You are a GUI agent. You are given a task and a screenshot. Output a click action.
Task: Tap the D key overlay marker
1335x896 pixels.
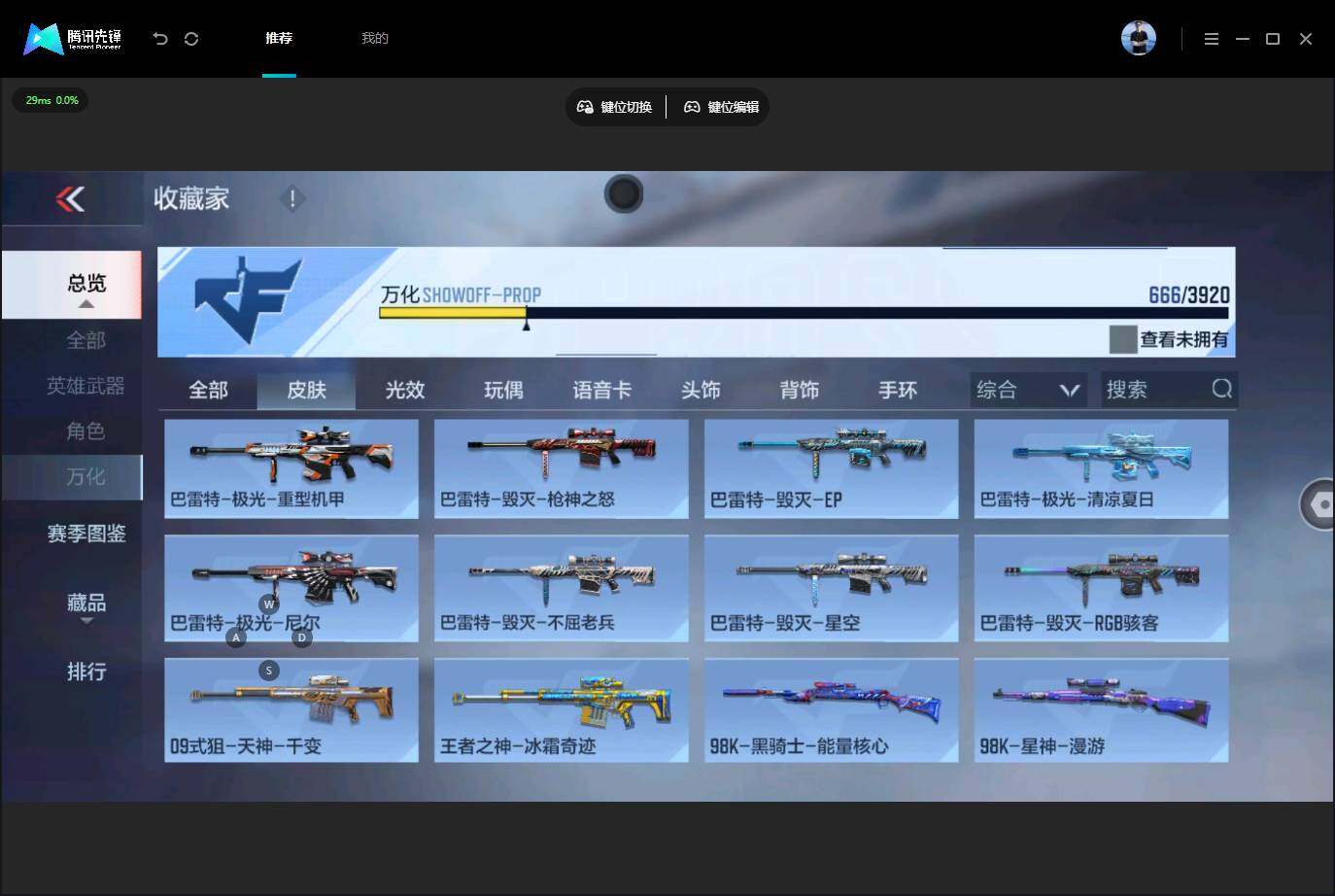pyautogui.click(x=302, y=638)
